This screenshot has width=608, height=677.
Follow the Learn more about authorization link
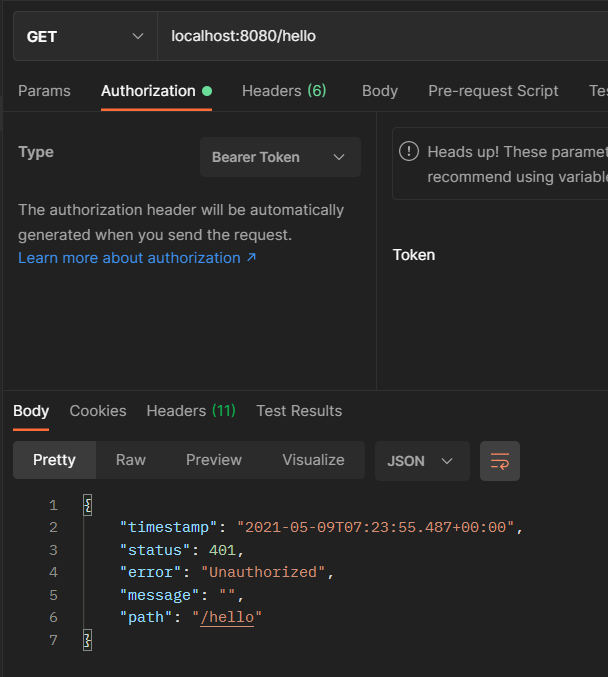[x=137, y=258]
